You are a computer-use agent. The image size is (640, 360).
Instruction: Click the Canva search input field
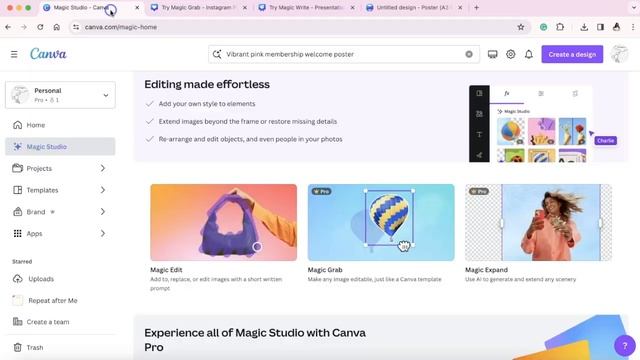pyautogui.click(x=344, y=54)
